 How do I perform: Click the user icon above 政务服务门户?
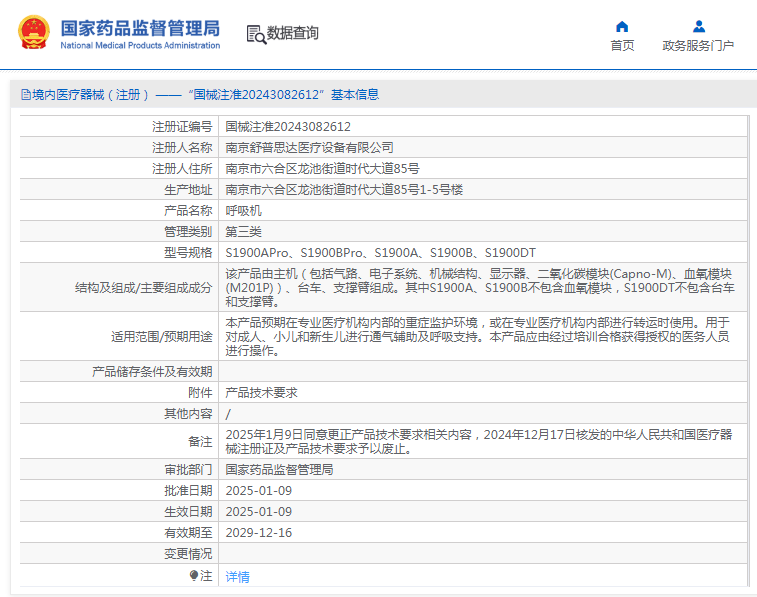tap(698, 26)
